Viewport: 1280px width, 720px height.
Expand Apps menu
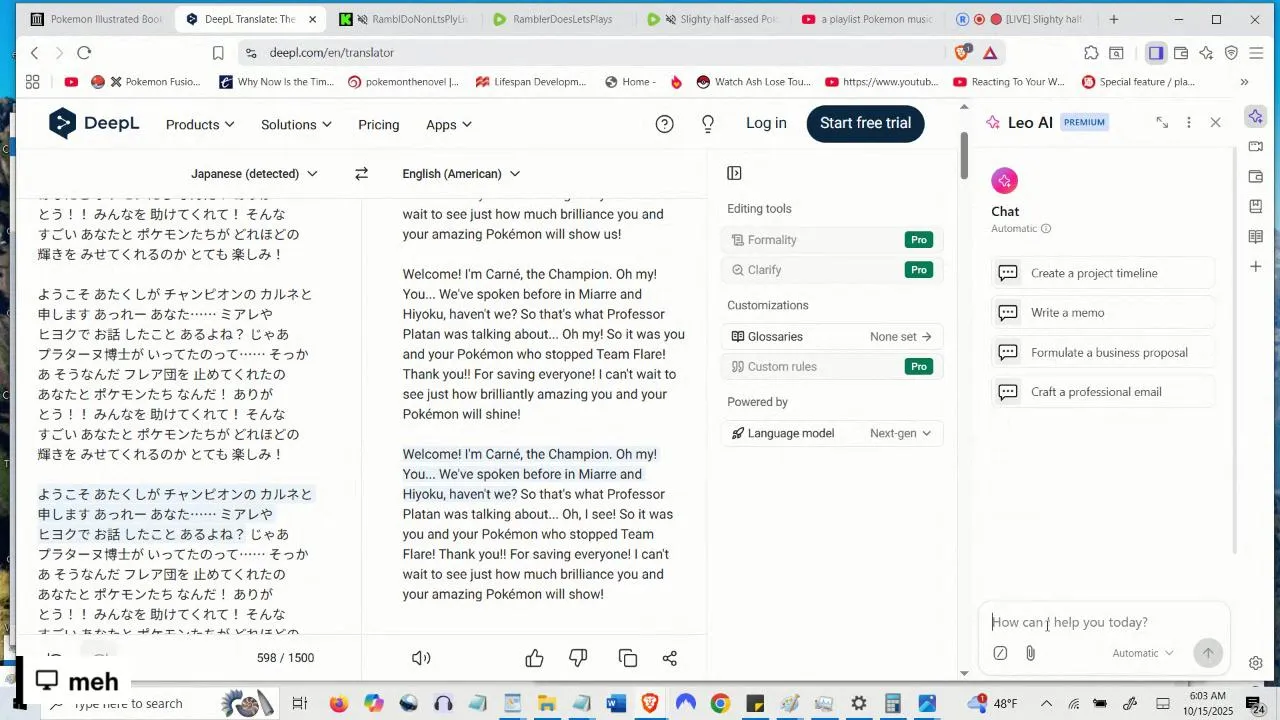449,125
